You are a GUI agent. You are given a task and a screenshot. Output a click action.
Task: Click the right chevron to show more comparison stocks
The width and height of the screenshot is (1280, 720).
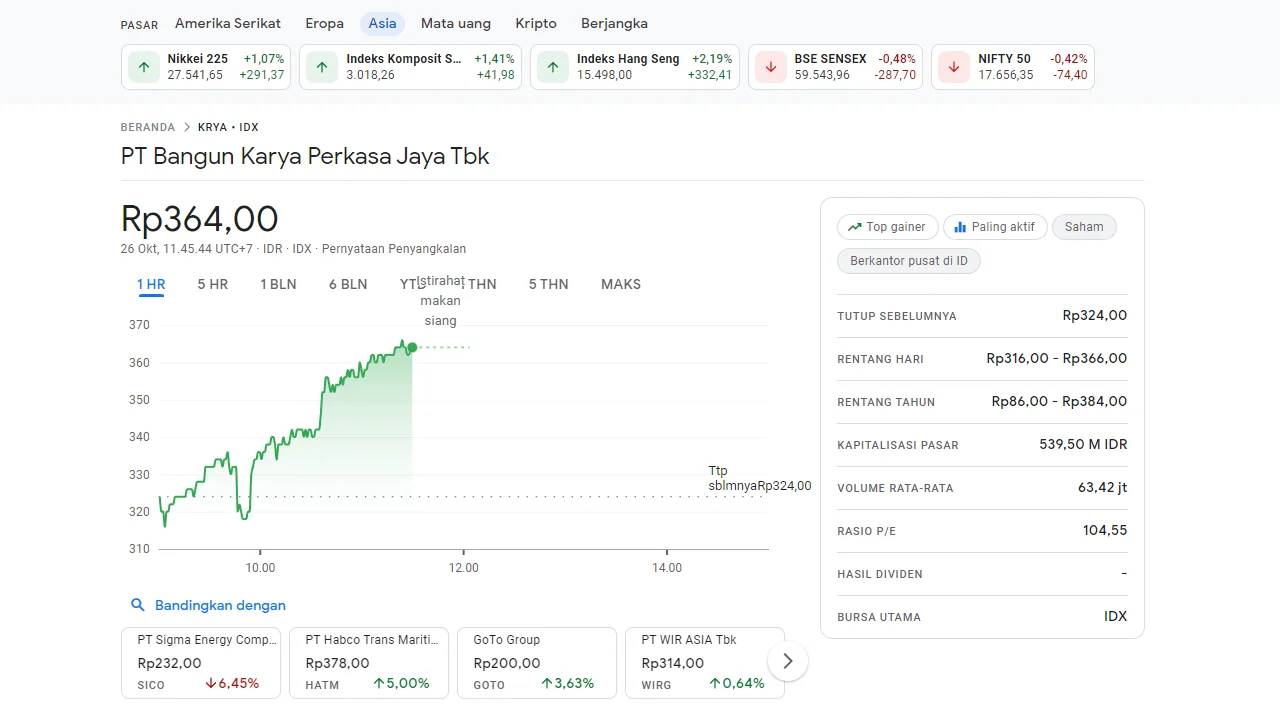pyautogui.click(x=787, y=660)
